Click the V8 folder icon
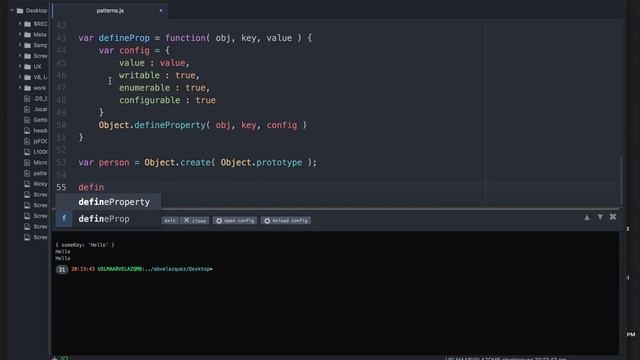The height and width of the screenshot is (360, 640). (x=27, y=77)
